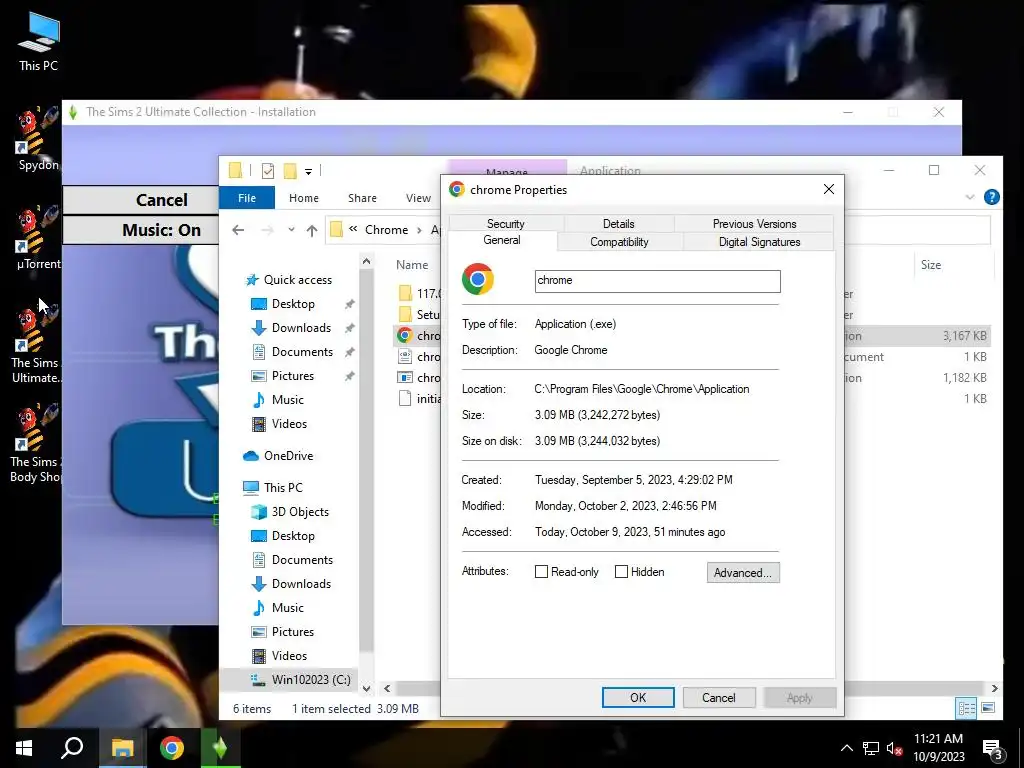This screenshot has width=1024, height=768.
Task: Select the General tab
Action: pos(502,240)
